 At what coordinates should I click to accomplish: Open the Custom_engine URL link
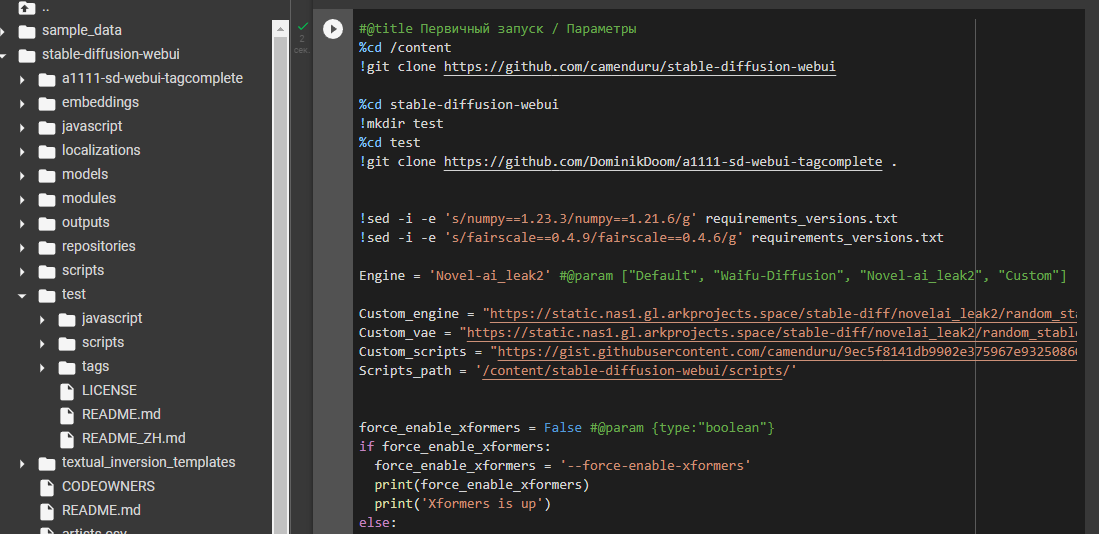(x=783, y=314)
